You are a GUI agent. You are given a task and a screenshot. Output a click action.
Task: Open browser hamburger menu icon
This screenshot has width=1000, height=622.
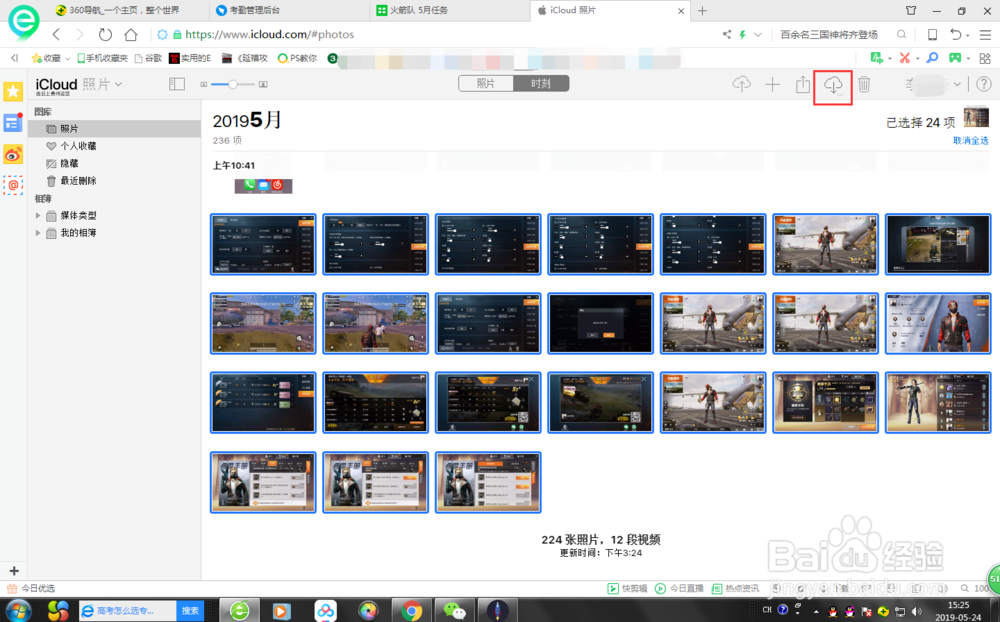click(x=985, y=34)
